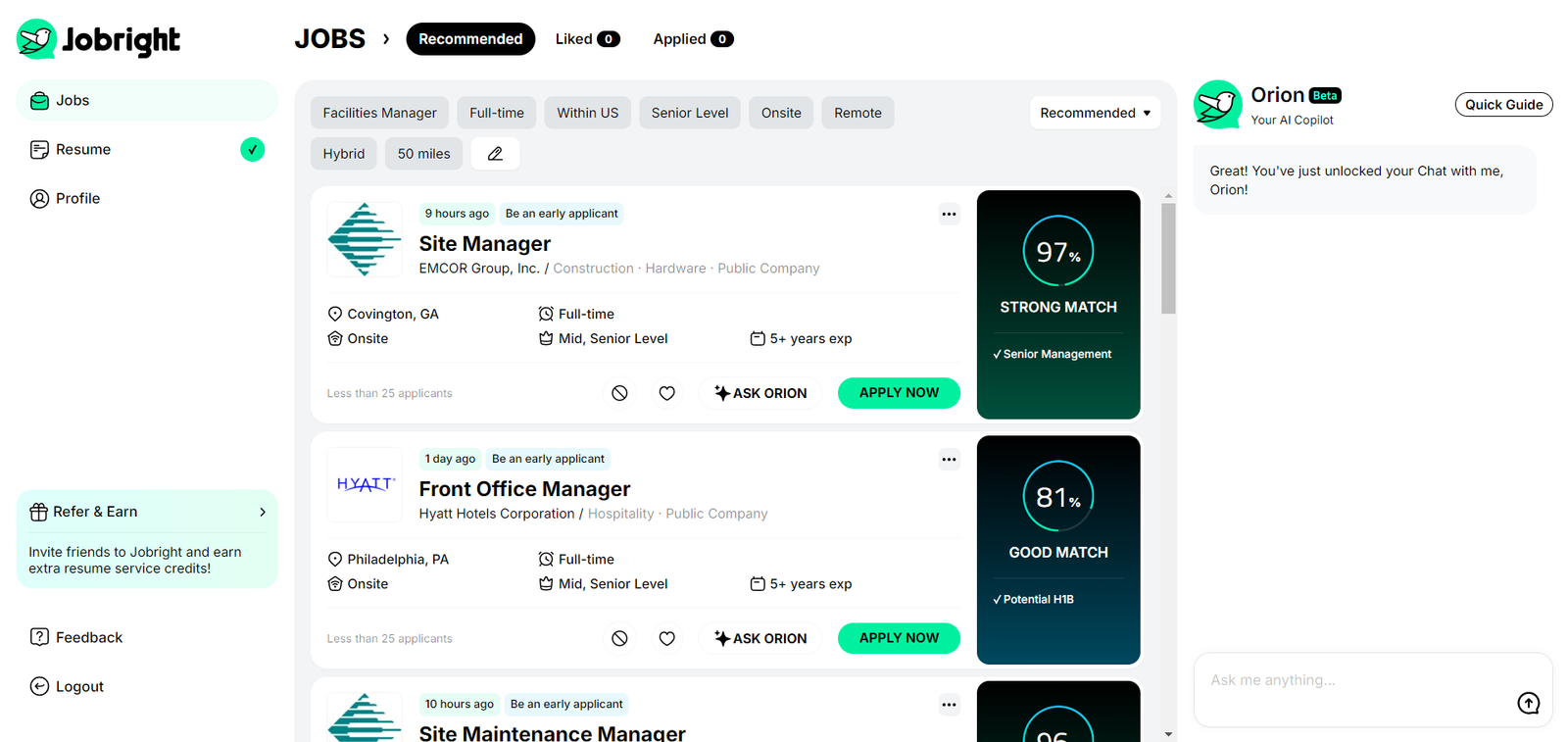The image size is (1568, 742).
Task: Click the Refer & Earn gift icon
Action: click(x=39, y=512)
